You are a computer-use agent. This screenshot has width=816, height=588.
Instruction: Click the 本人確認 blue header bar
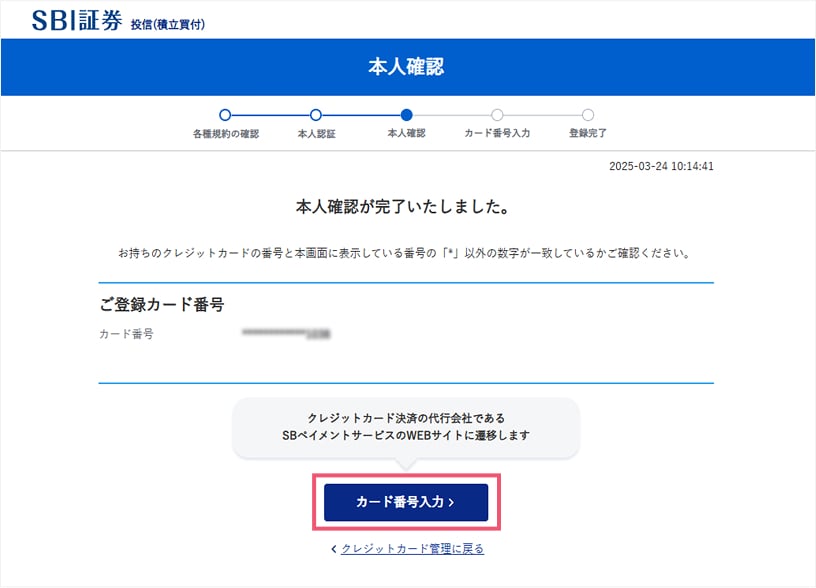[x=408, y=67]
